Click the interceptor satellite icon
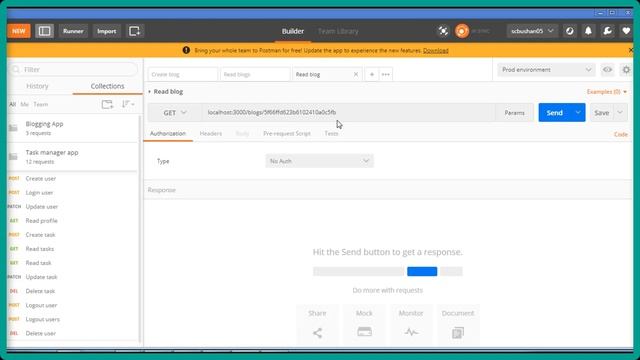The image size is (640, 360). click(443, 31)
